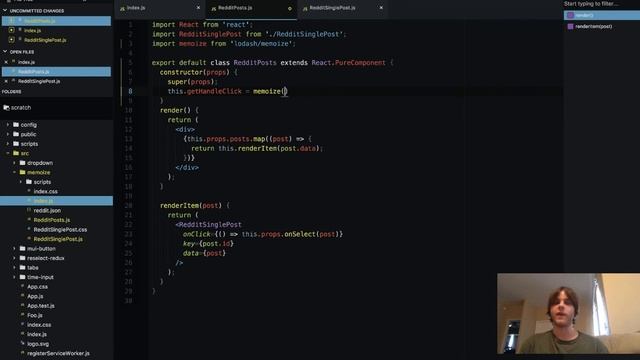Click the memoize folder icon
Screen dimensions: 640x360
click(x=22, y=172)
